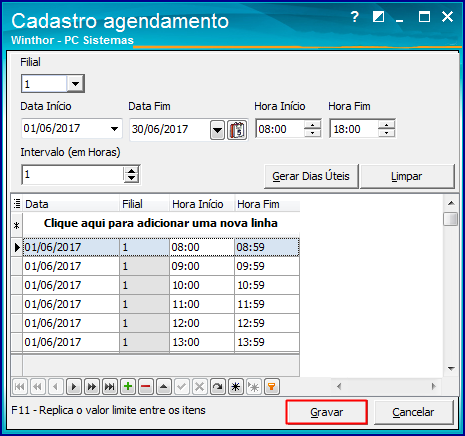Click the refresh data arrow icon
This screenshot has width=465, height=436.
pos(218,387)
